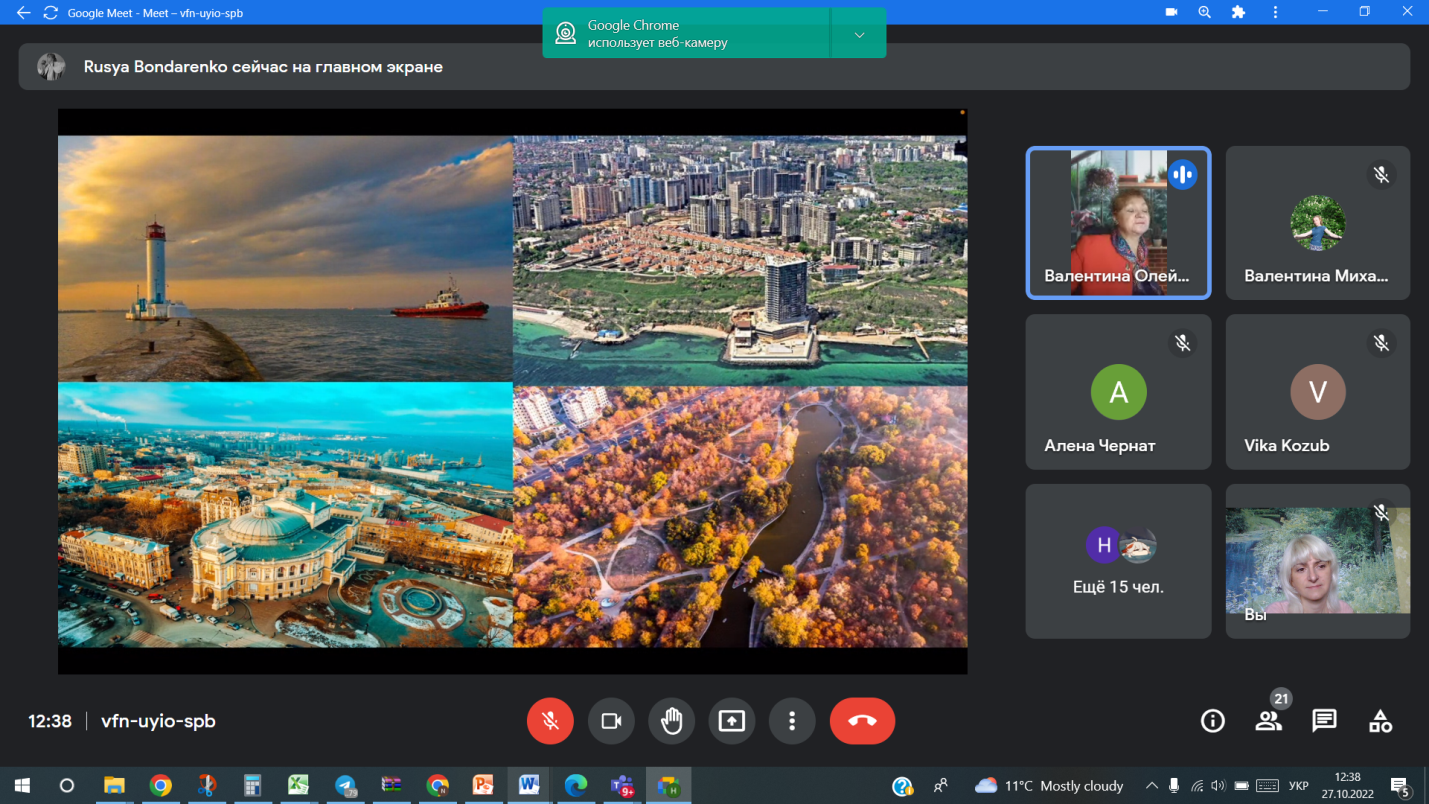The width and height of the screenshot is (1429, 804).
Task: Leave the call with red hang-up button
Action: [862, 721]
